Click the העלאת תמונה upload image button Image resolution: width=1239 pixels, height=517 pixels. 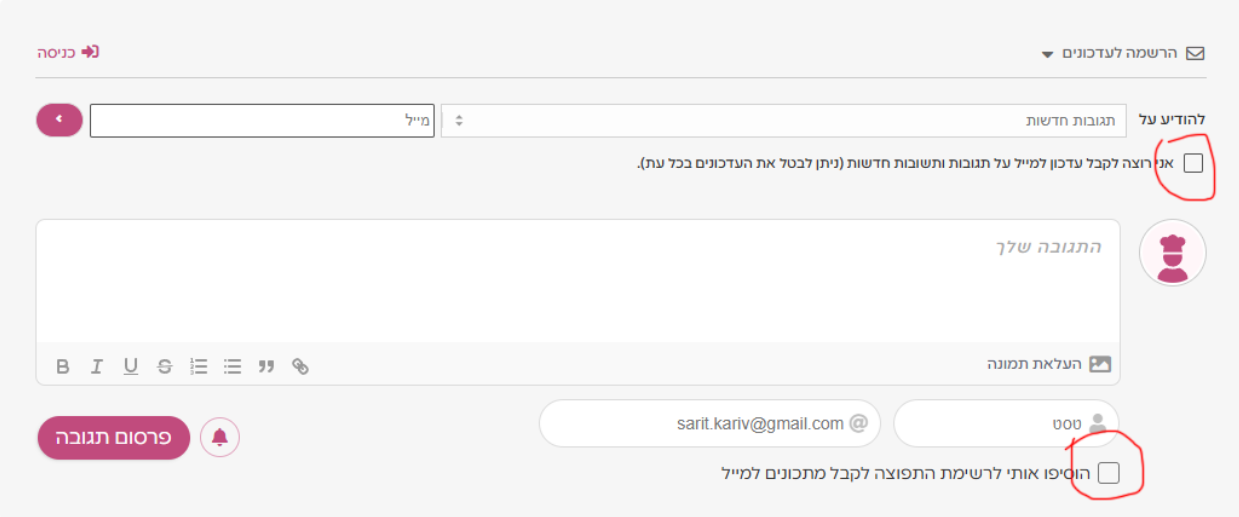click(1049, 364)
